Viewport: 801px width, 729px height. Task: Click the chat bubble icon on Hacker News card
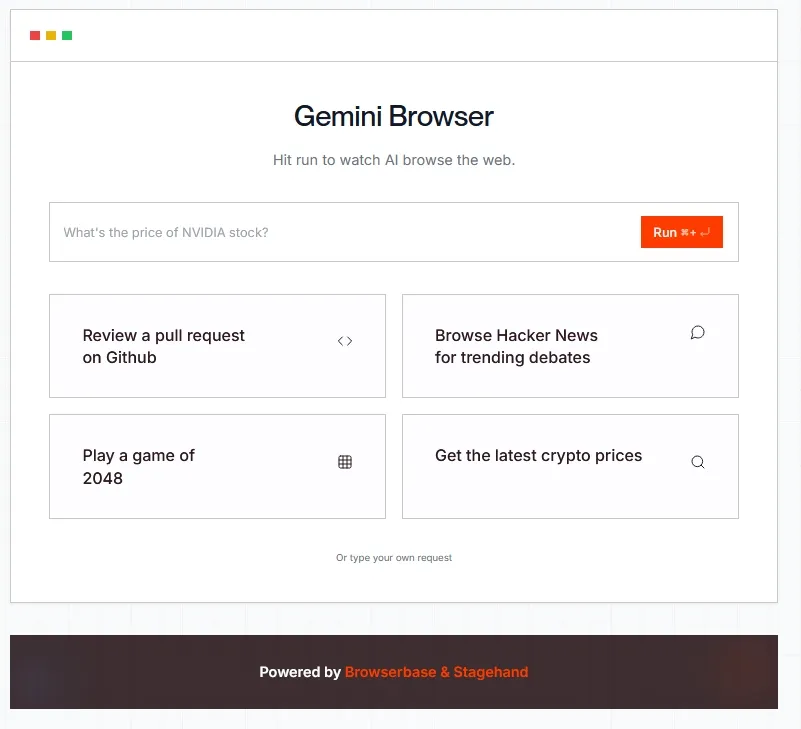pyautogui.click(x=698, y=333)
